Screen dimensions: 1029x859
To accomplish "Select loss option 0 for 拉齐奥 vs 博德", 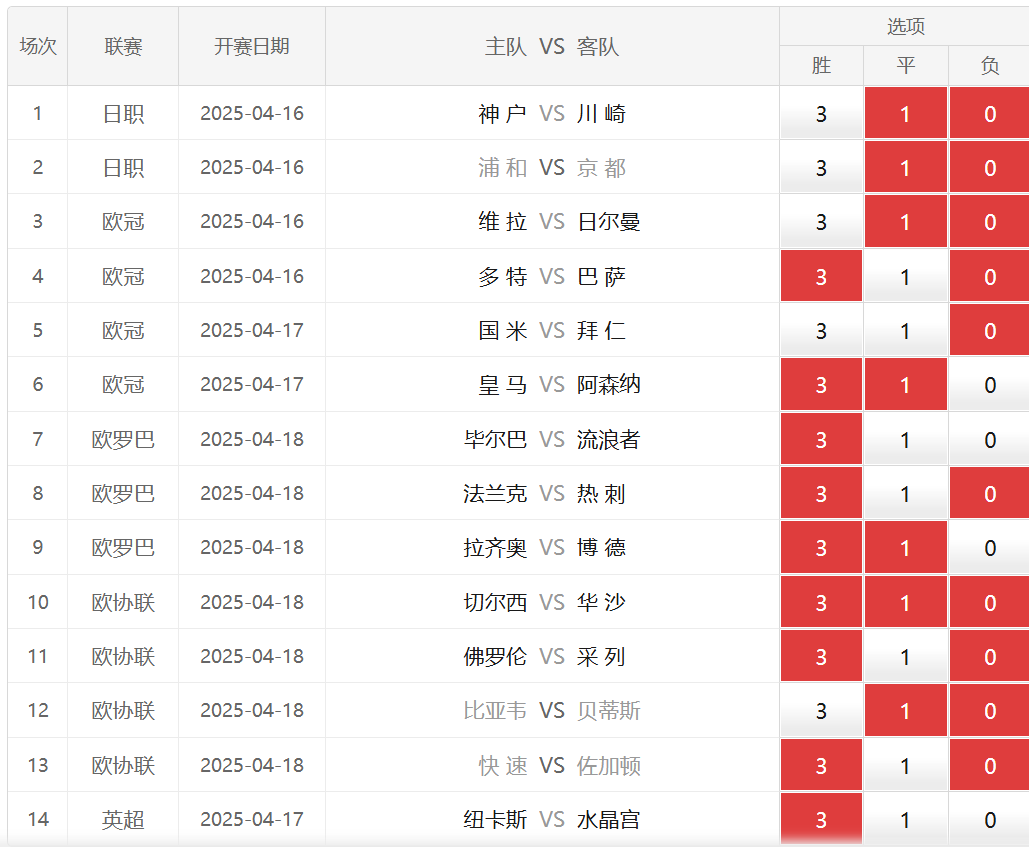I will (990, 547).
